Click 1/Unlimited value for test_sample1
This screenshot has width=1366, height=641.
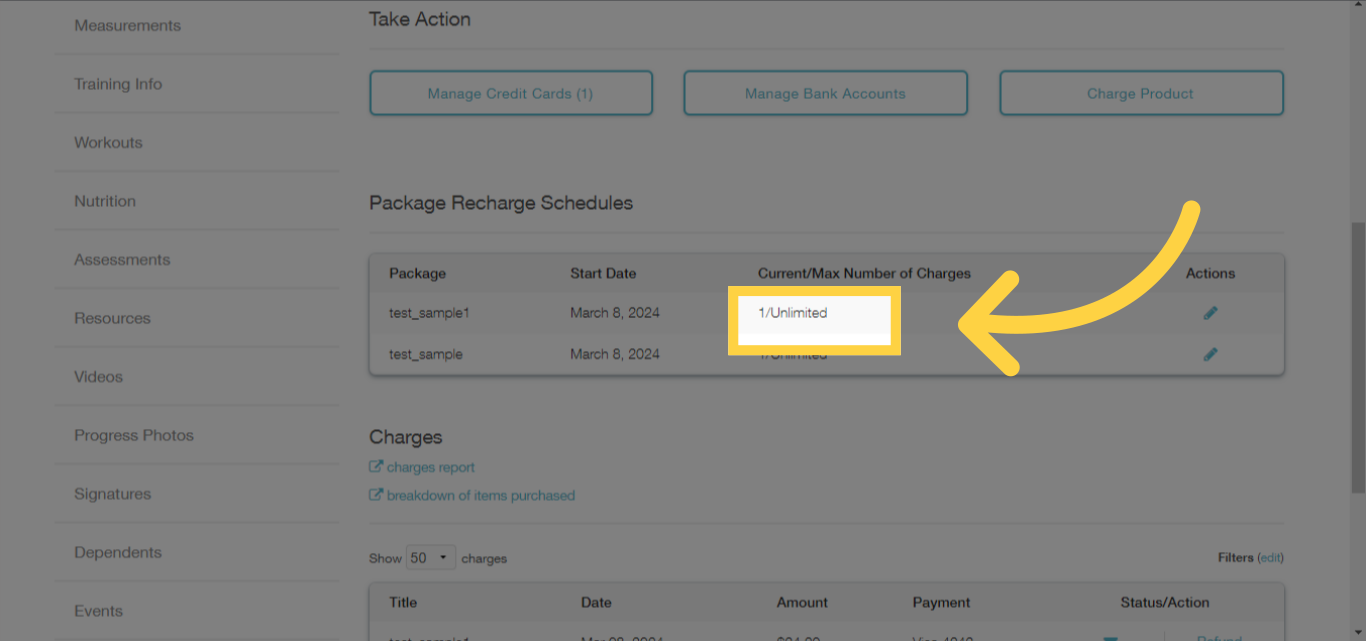(x=793, y=313)
